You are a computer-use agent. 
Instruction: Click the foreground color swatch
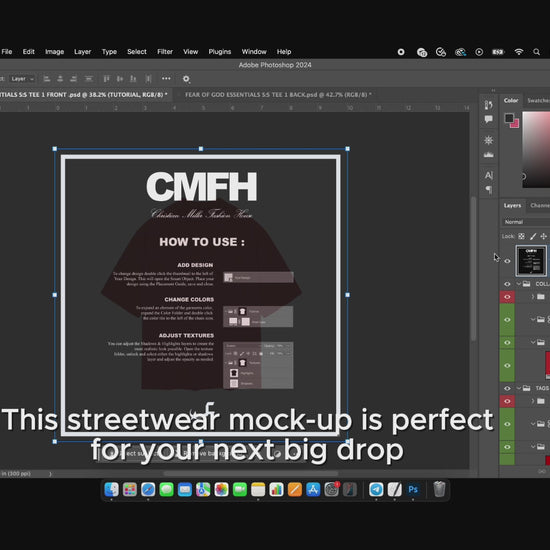[509, 118]
